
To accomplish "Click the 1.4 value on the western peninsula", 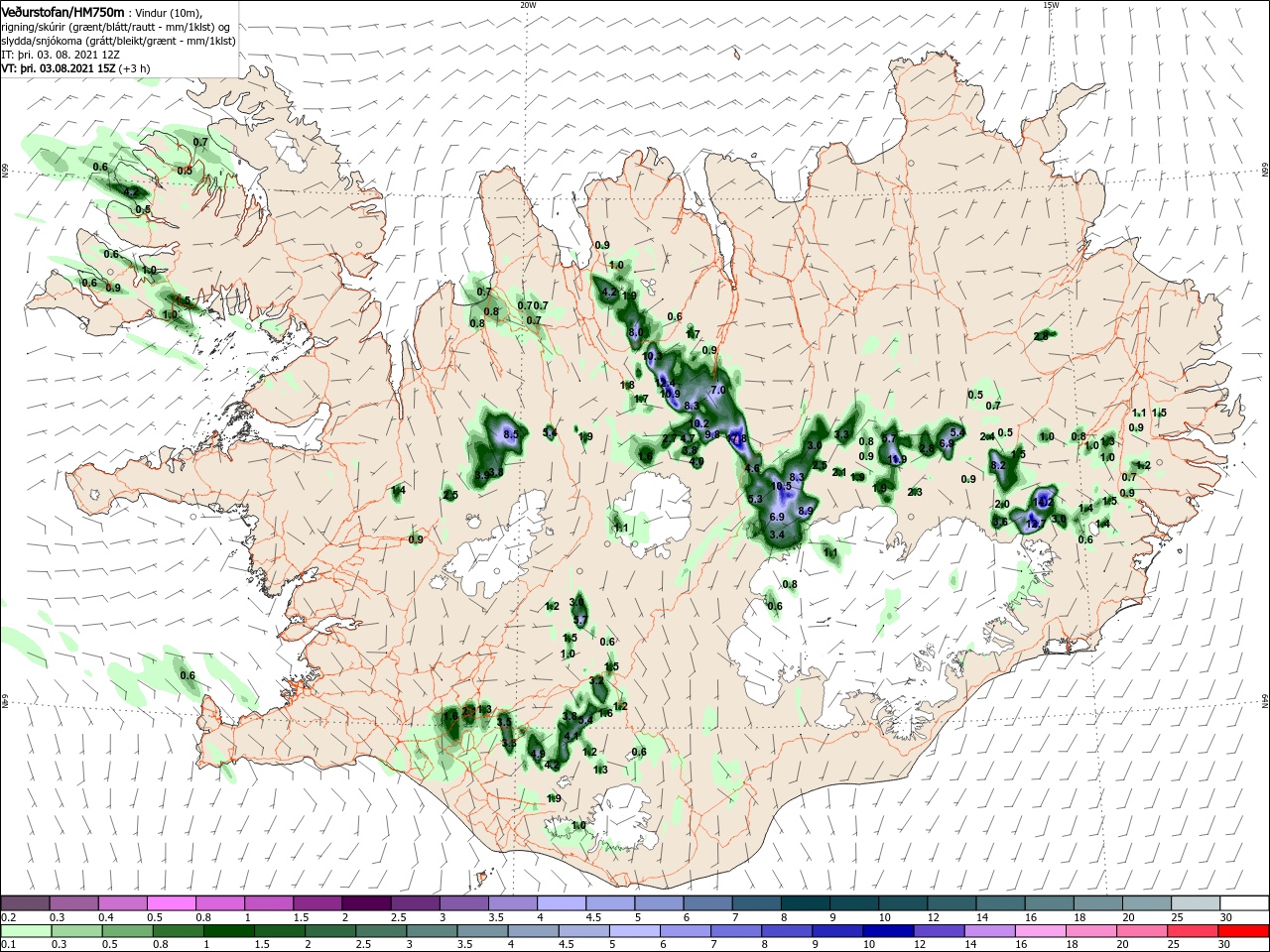I will coord(399,490).
